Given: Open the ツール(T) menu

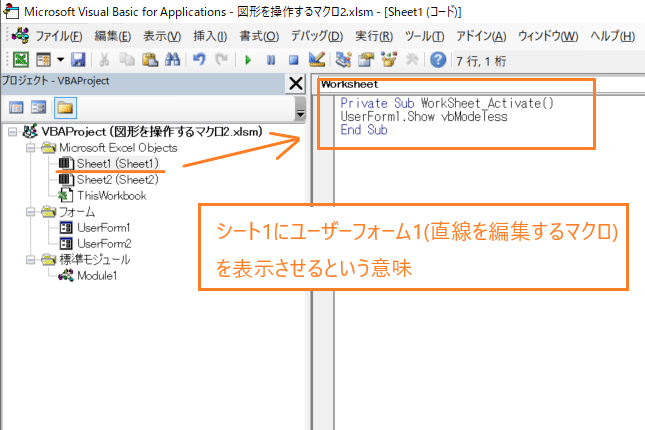Looking at the screenshot, I should pos(425,37).
